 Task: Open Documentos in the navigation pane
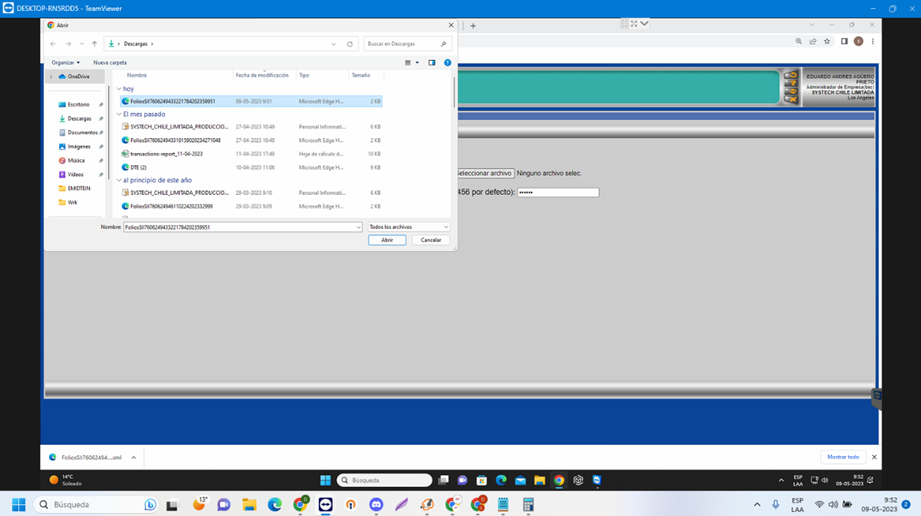pos(82,132)
